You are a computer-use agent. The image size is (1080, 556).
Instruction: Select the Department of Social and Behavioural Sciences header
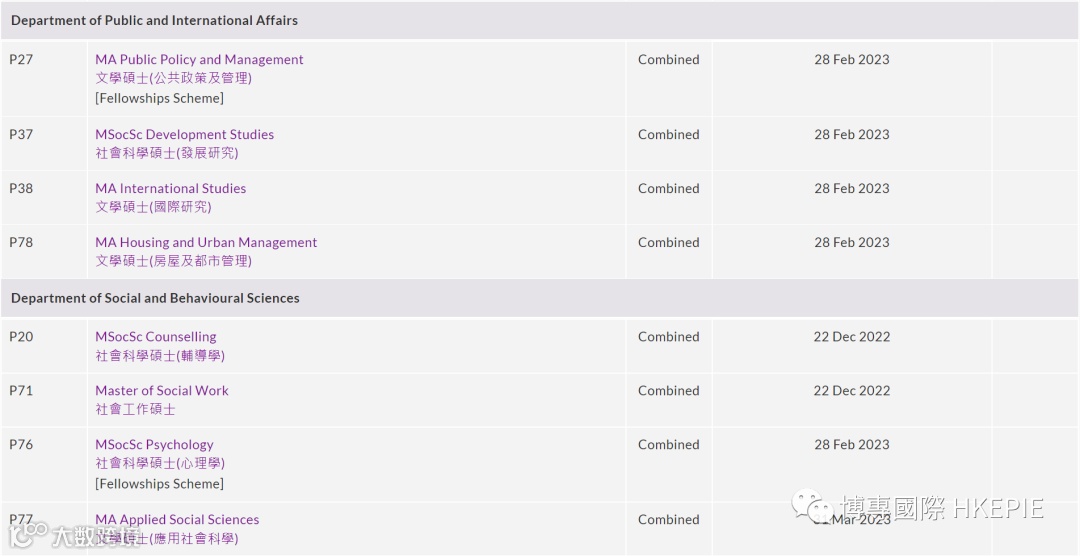pos(155,298)
